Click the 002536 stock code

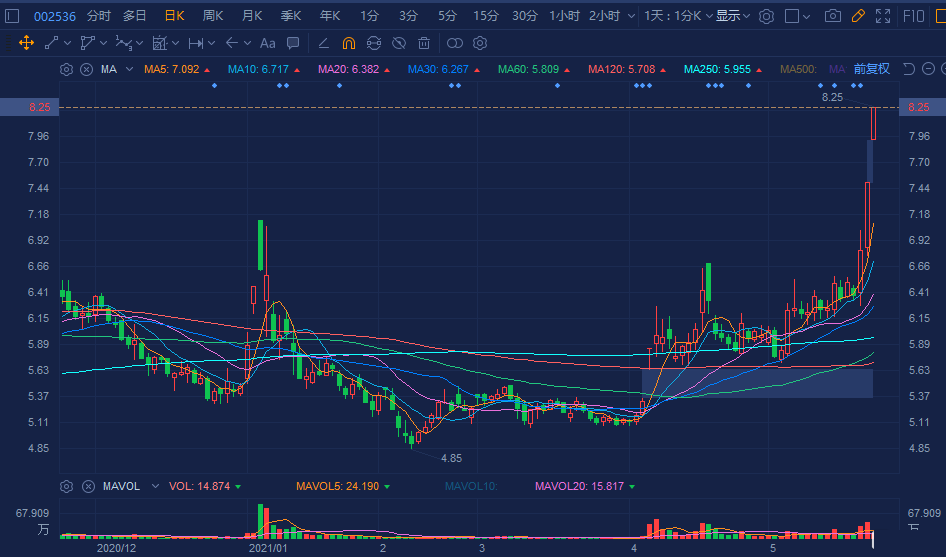tap(53, 16)
